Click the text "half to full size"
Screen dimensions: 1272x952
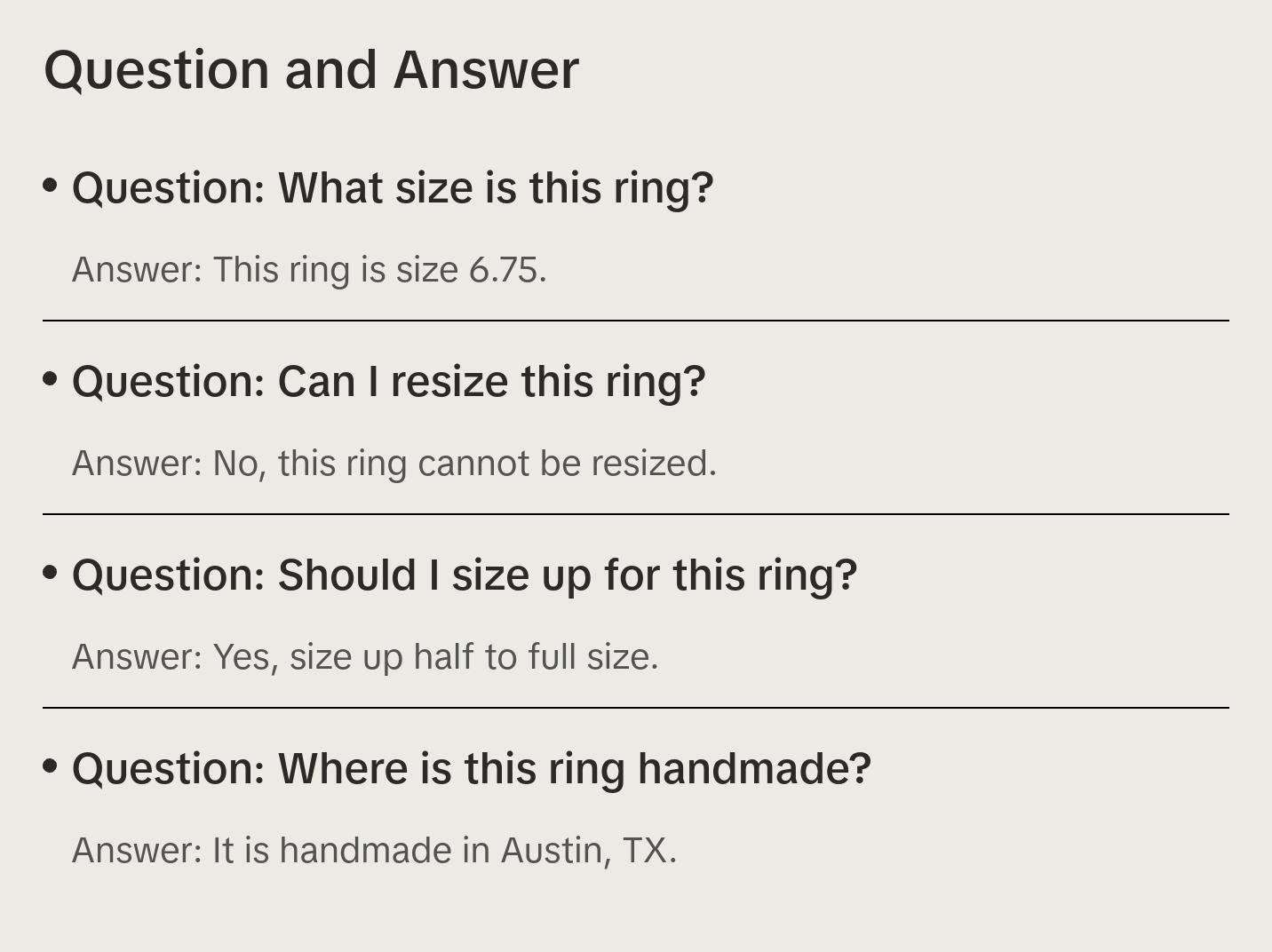click(535, 657)
